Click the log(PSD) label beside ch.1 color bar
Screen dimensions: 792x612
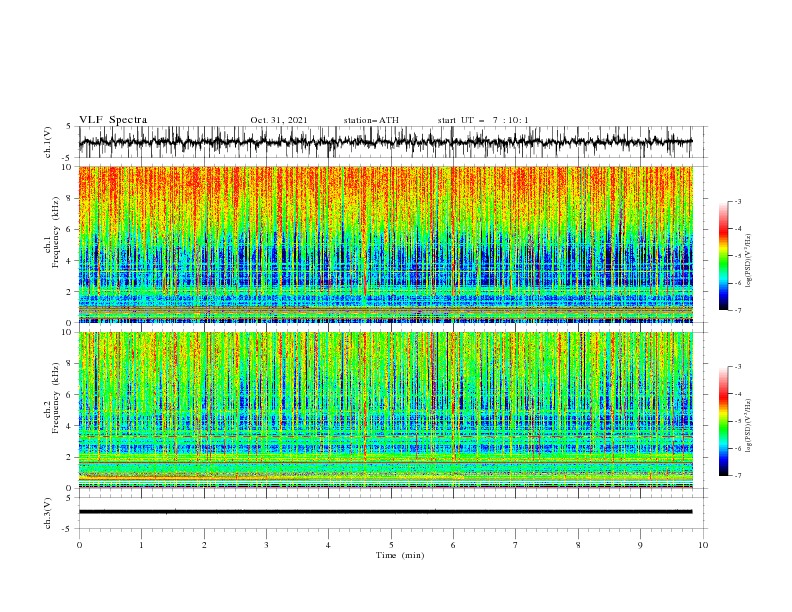749,261
